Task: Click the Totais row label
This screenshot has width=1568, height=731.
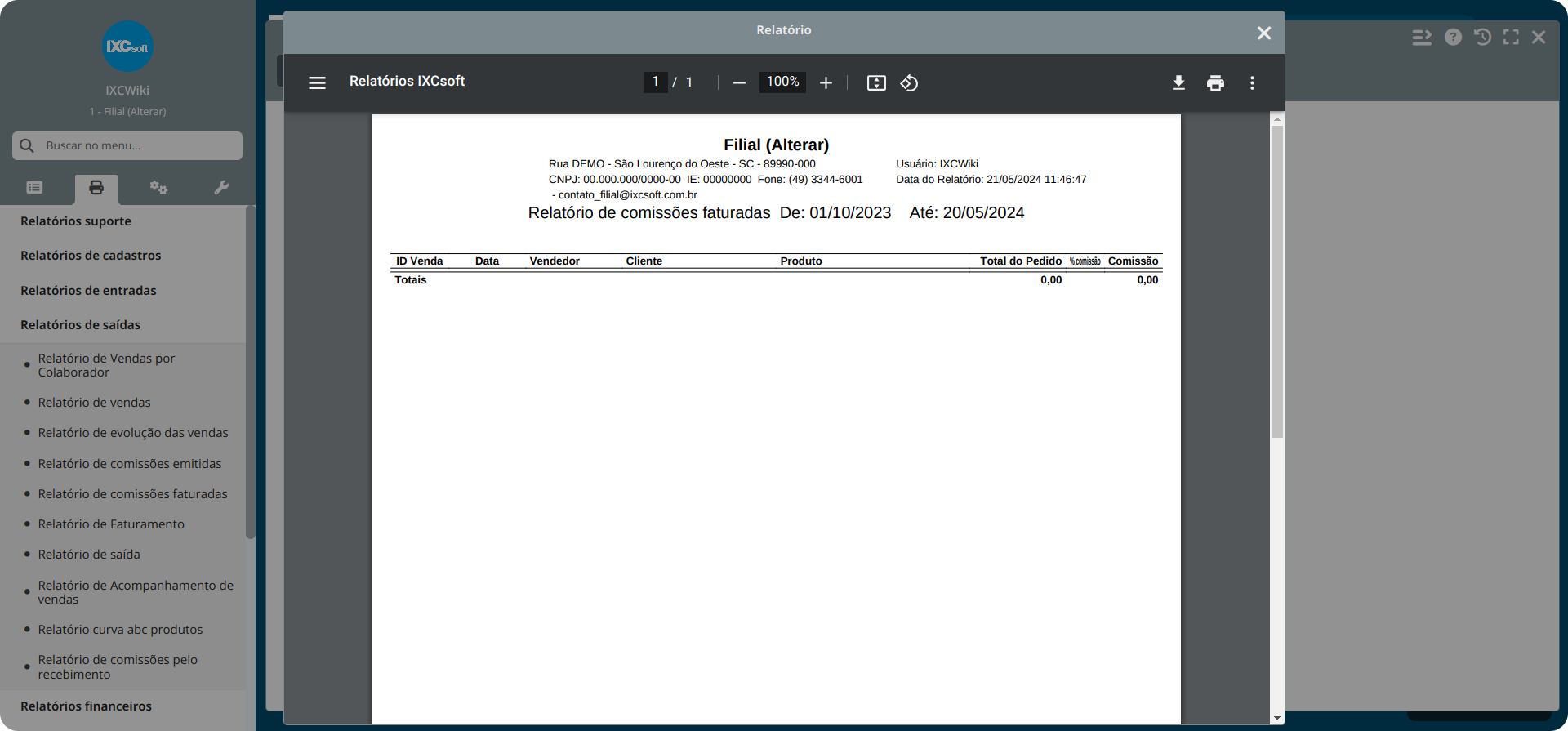Action: [411, 280]
